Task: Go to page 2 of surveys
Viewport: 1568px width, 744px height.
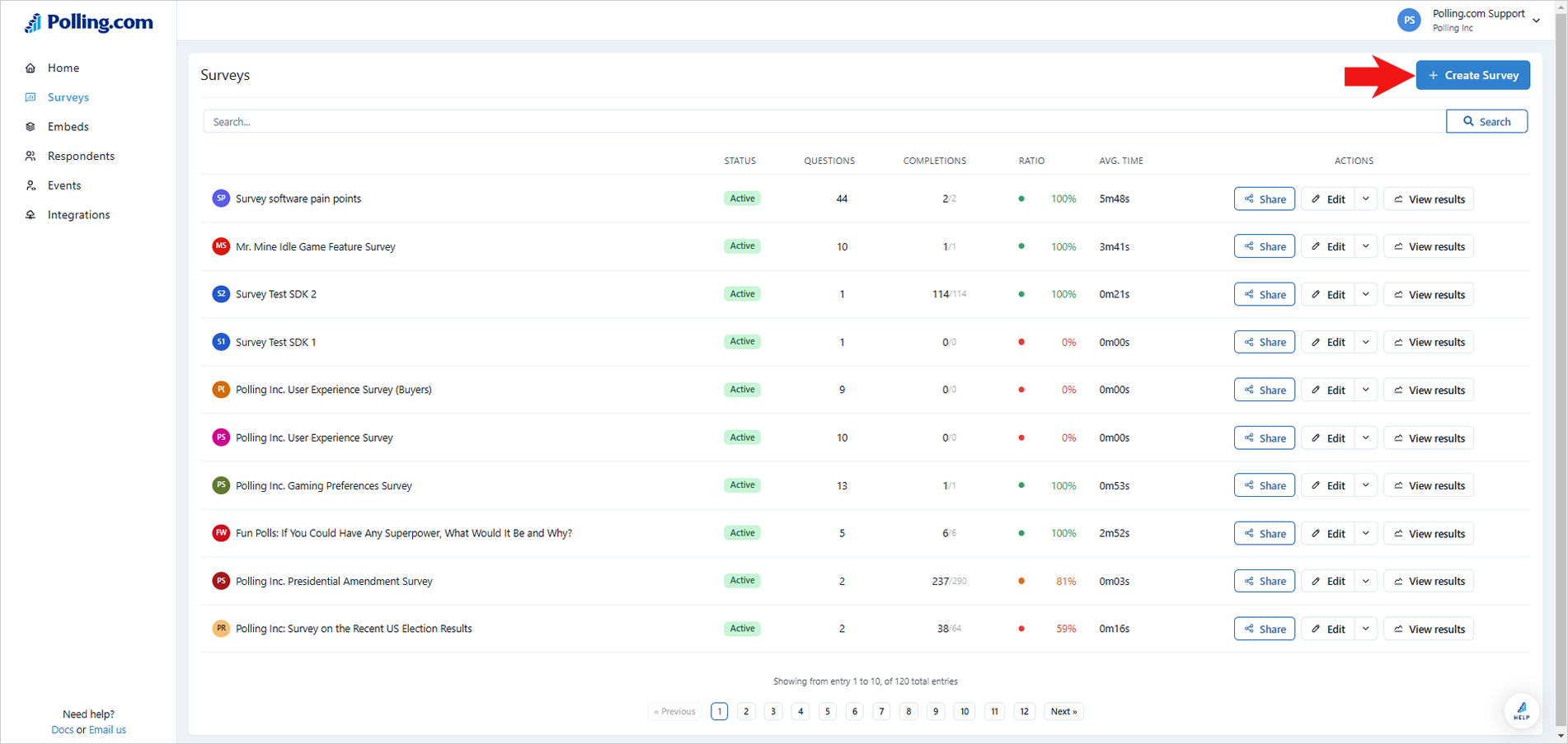Action: 746,711
